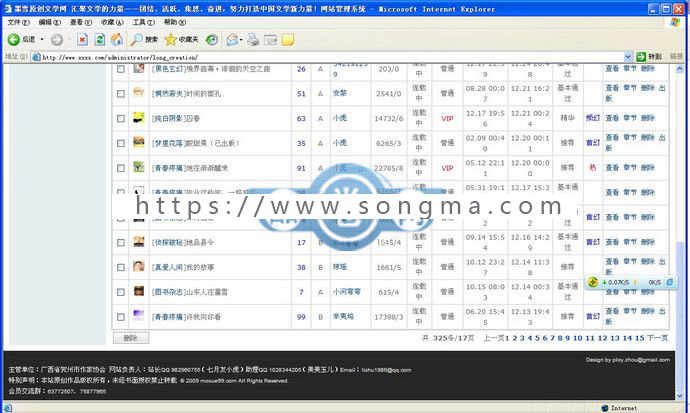Open Favorites with the star icon

(170, 40)
